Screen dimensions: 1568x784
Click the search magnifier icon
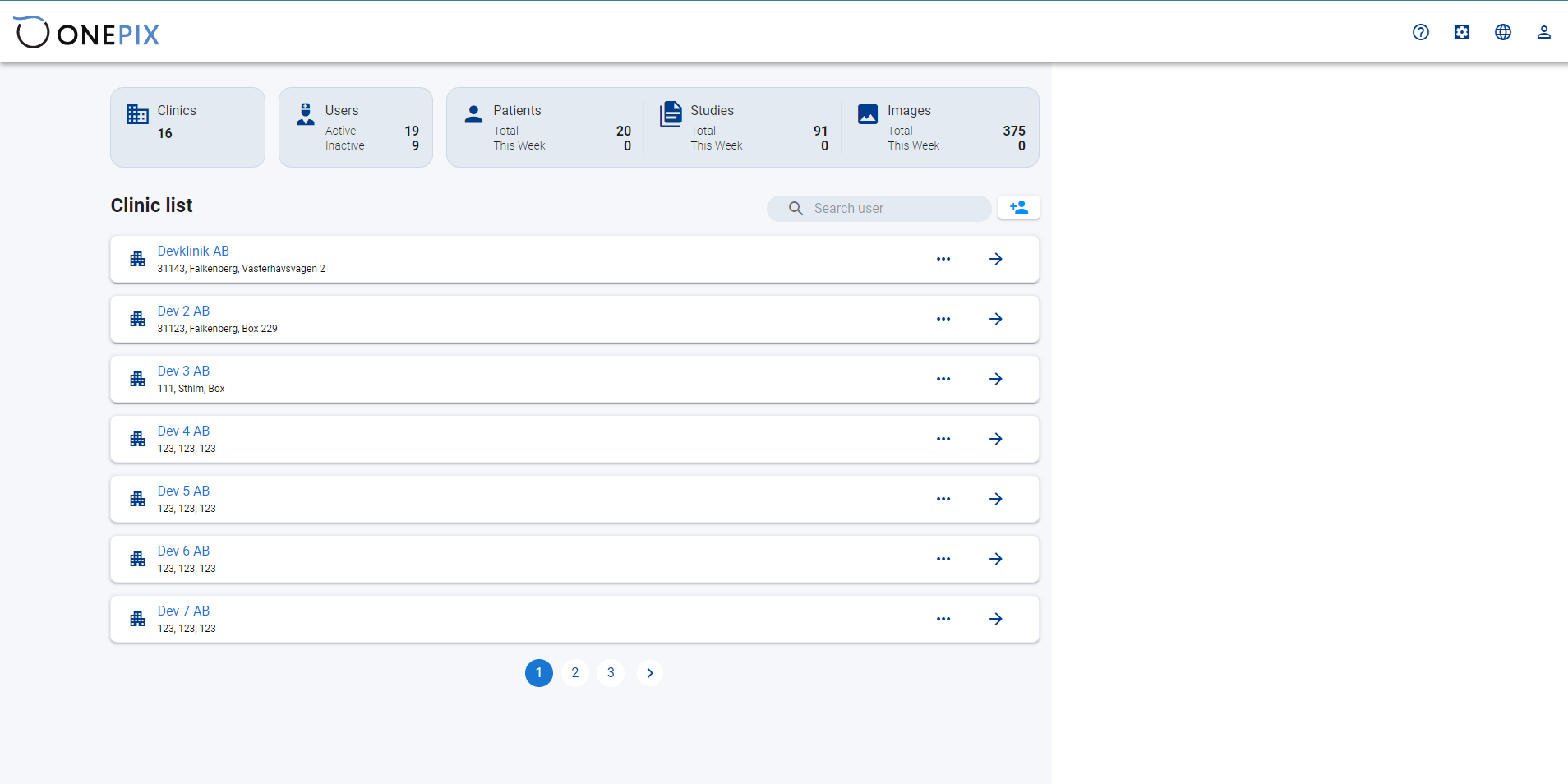(x=796, y=209)
